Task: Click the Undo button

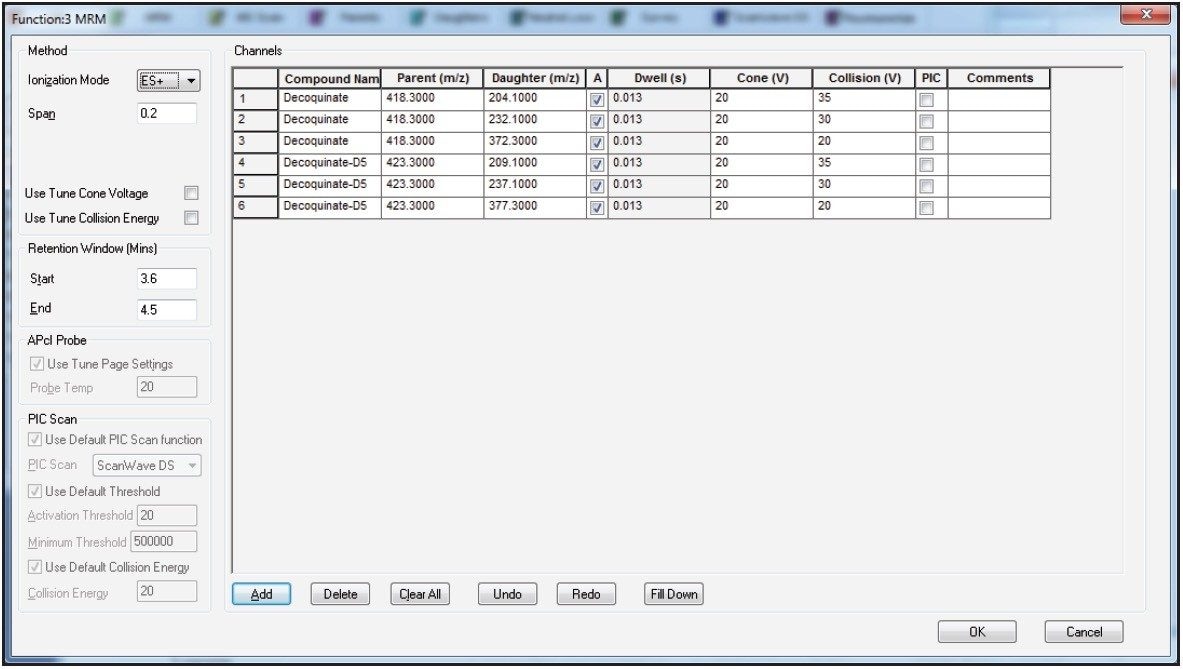Action: (507, 594)
